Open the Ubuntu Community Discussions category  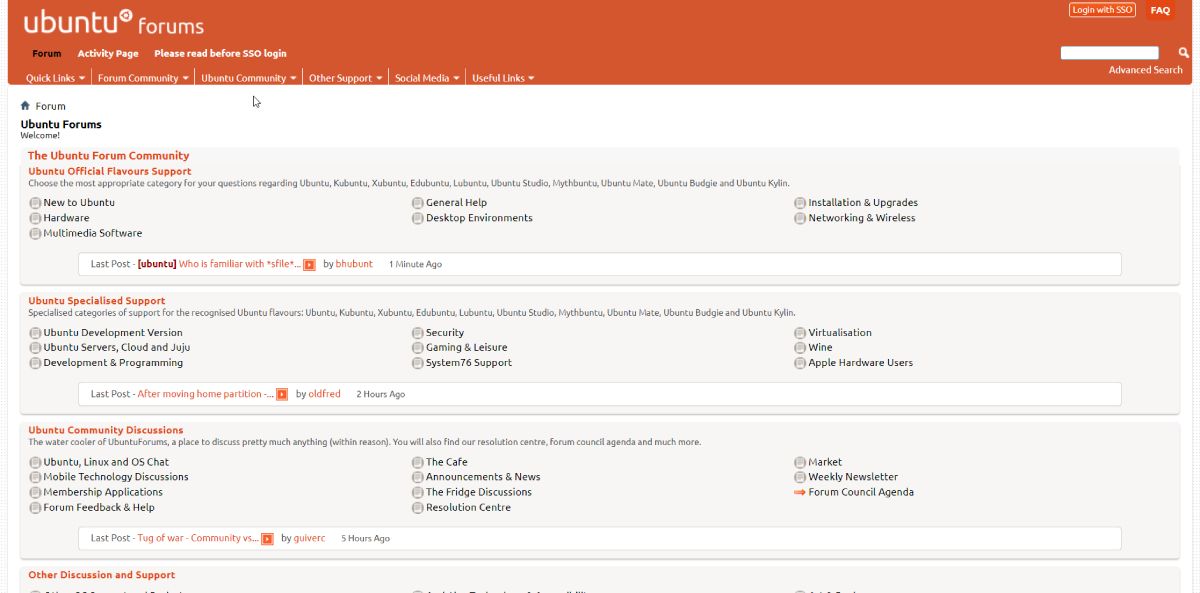coord(106,430)
